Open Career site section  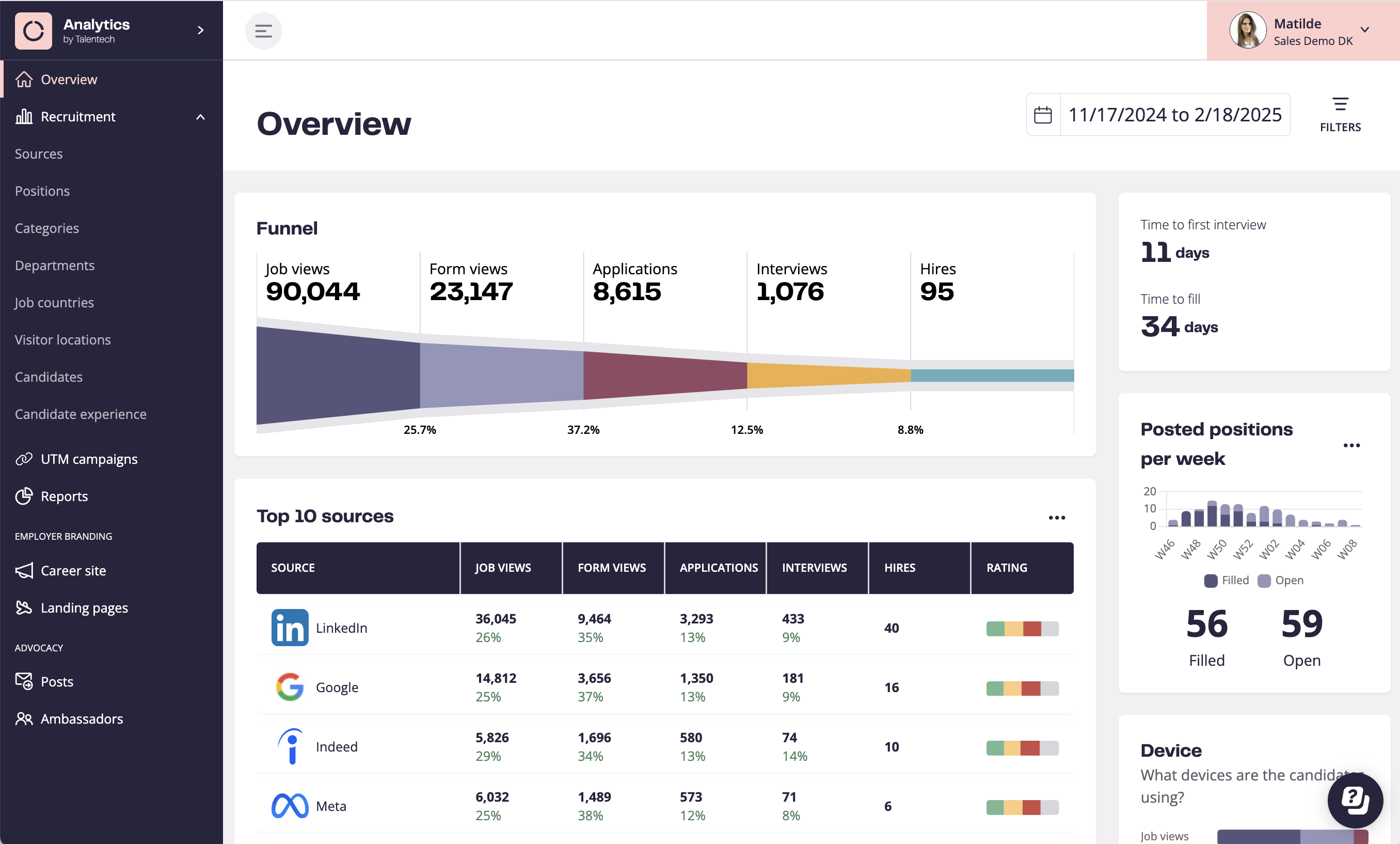pyautogui.click(x=73, y=571)
